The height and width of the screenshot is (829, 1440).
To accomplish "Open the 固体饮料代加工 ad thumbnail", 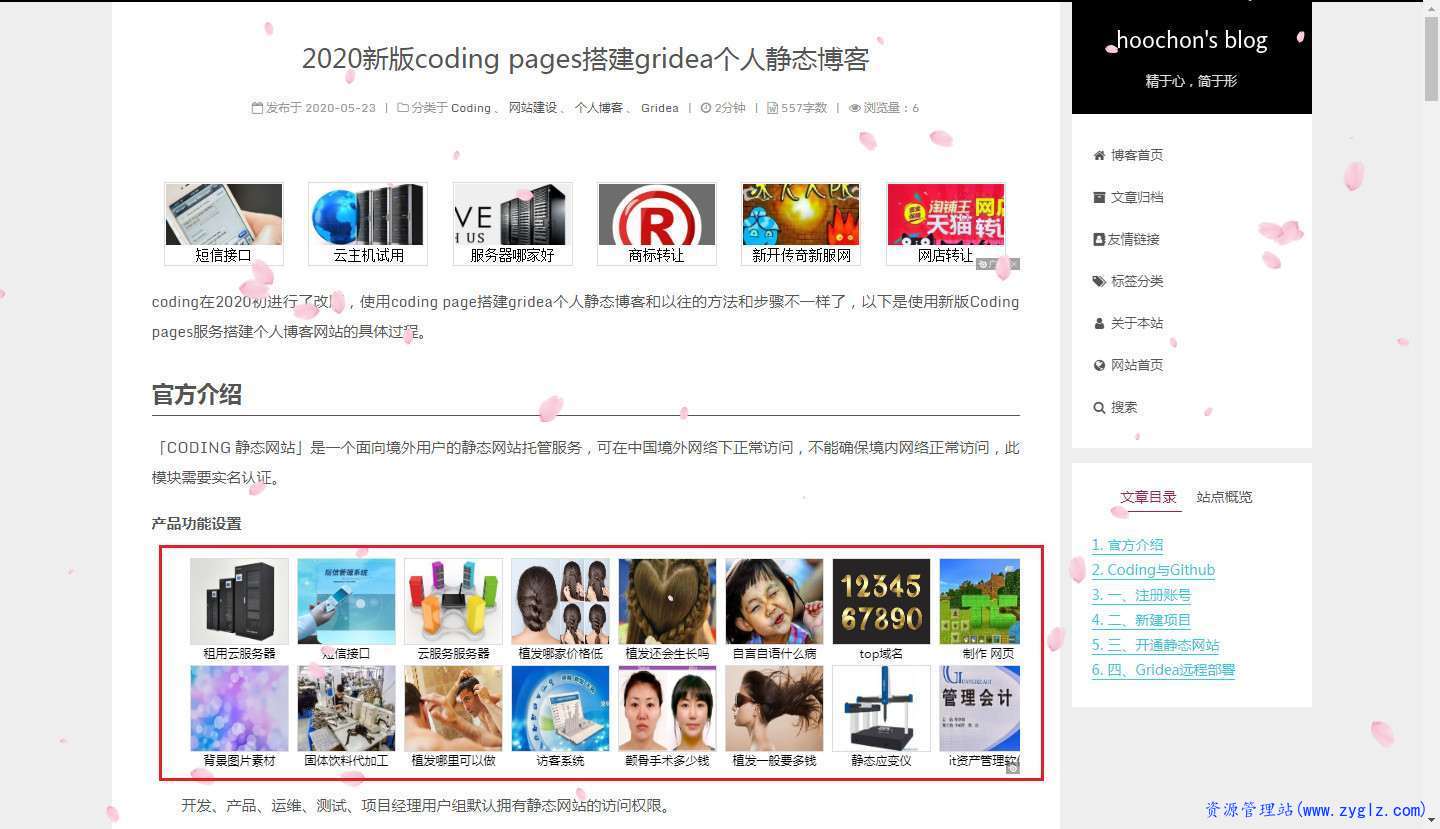I will 346,717.
